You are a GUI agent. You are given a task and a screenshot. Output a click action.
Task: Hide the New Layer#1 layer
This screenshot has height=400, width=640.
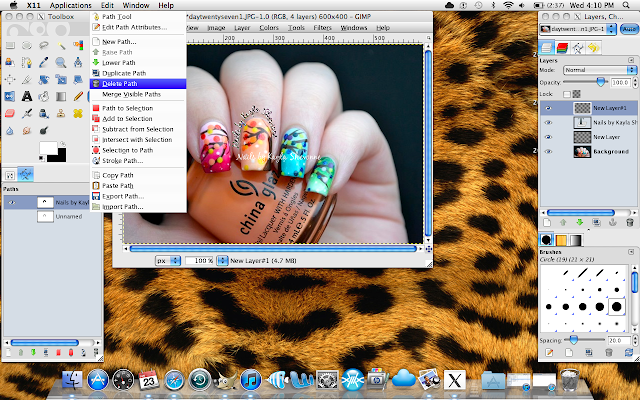(548, 108)
